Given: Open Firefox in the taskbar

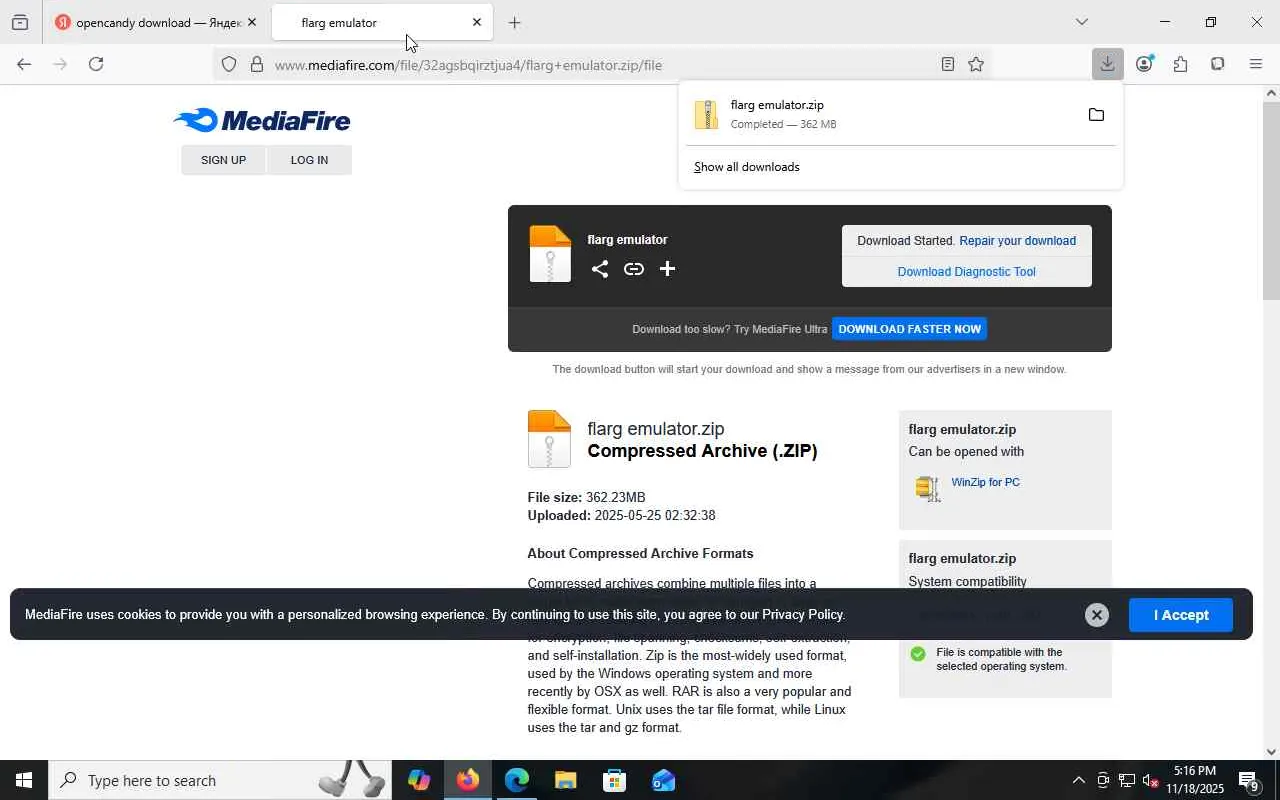Looking at the screenshot, I should point(468,780).
